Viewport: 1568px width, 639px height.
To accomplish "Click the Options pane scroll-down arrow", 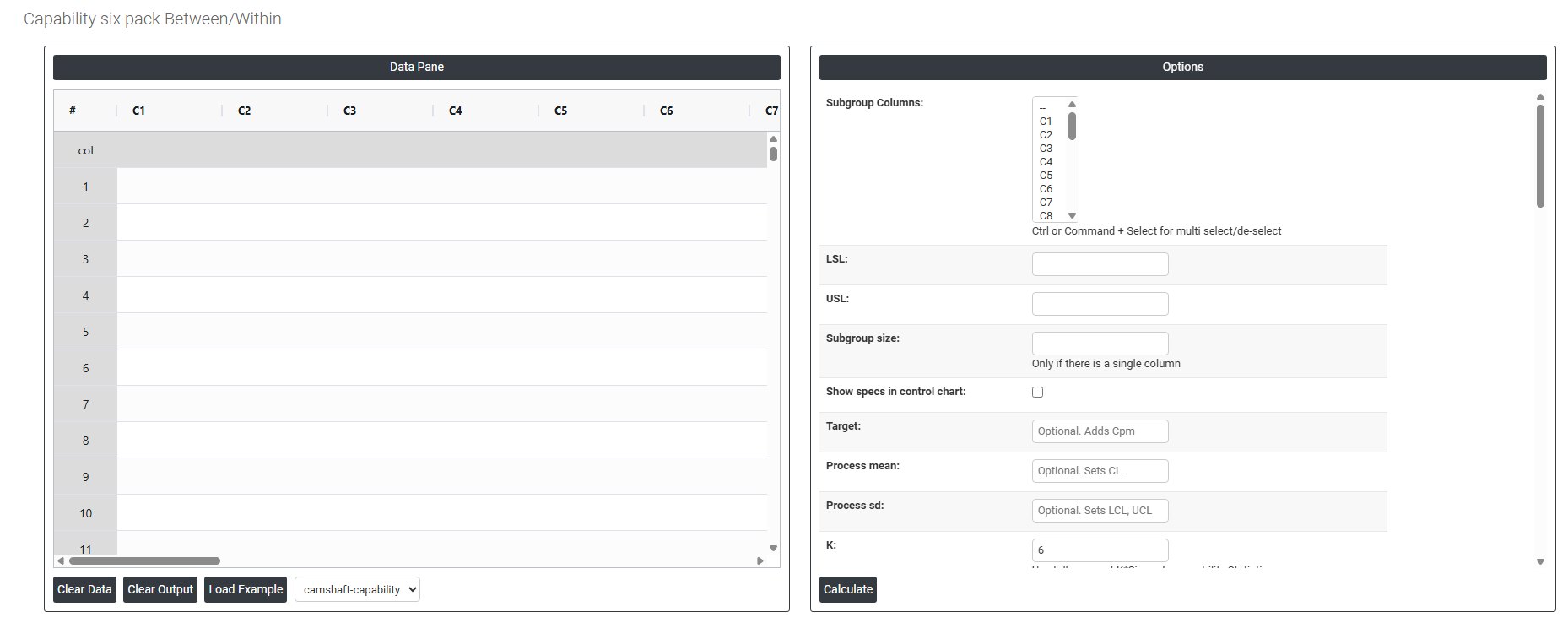I will pyautogui.click(x=1540, y=561).
